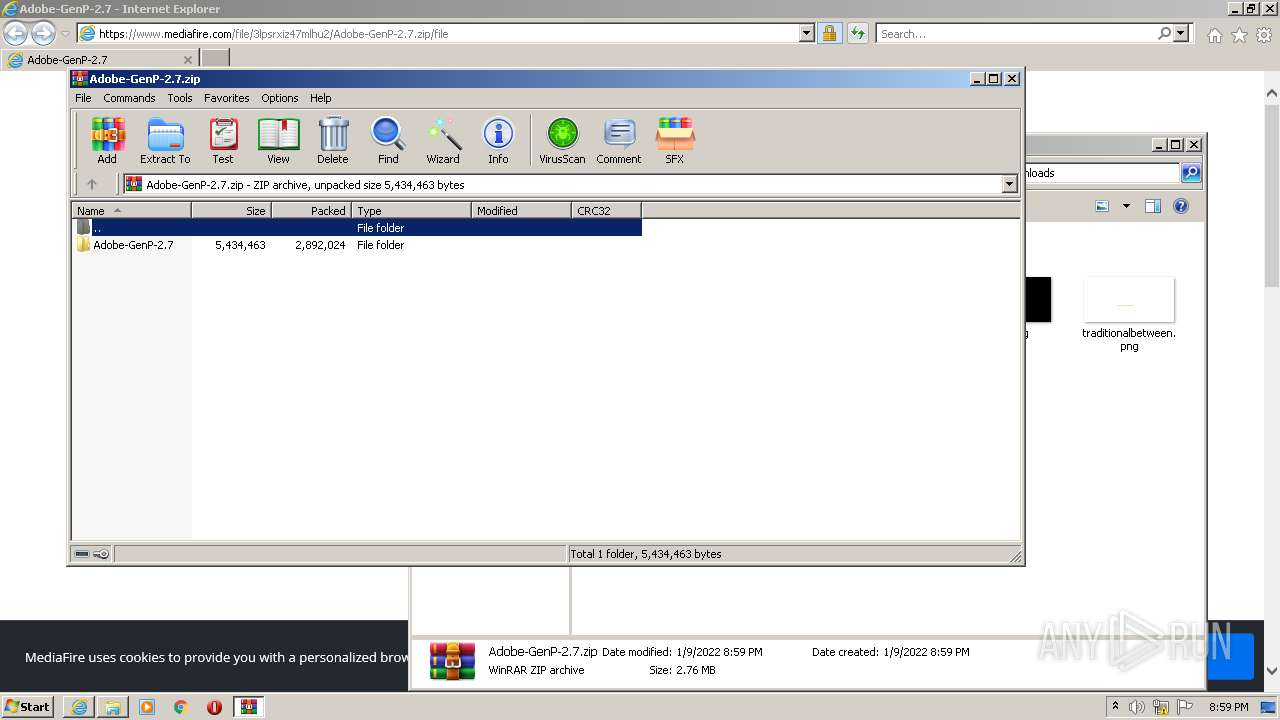
Task: Click the browser page scroll up arrow
Action: tap(1272, 94)
